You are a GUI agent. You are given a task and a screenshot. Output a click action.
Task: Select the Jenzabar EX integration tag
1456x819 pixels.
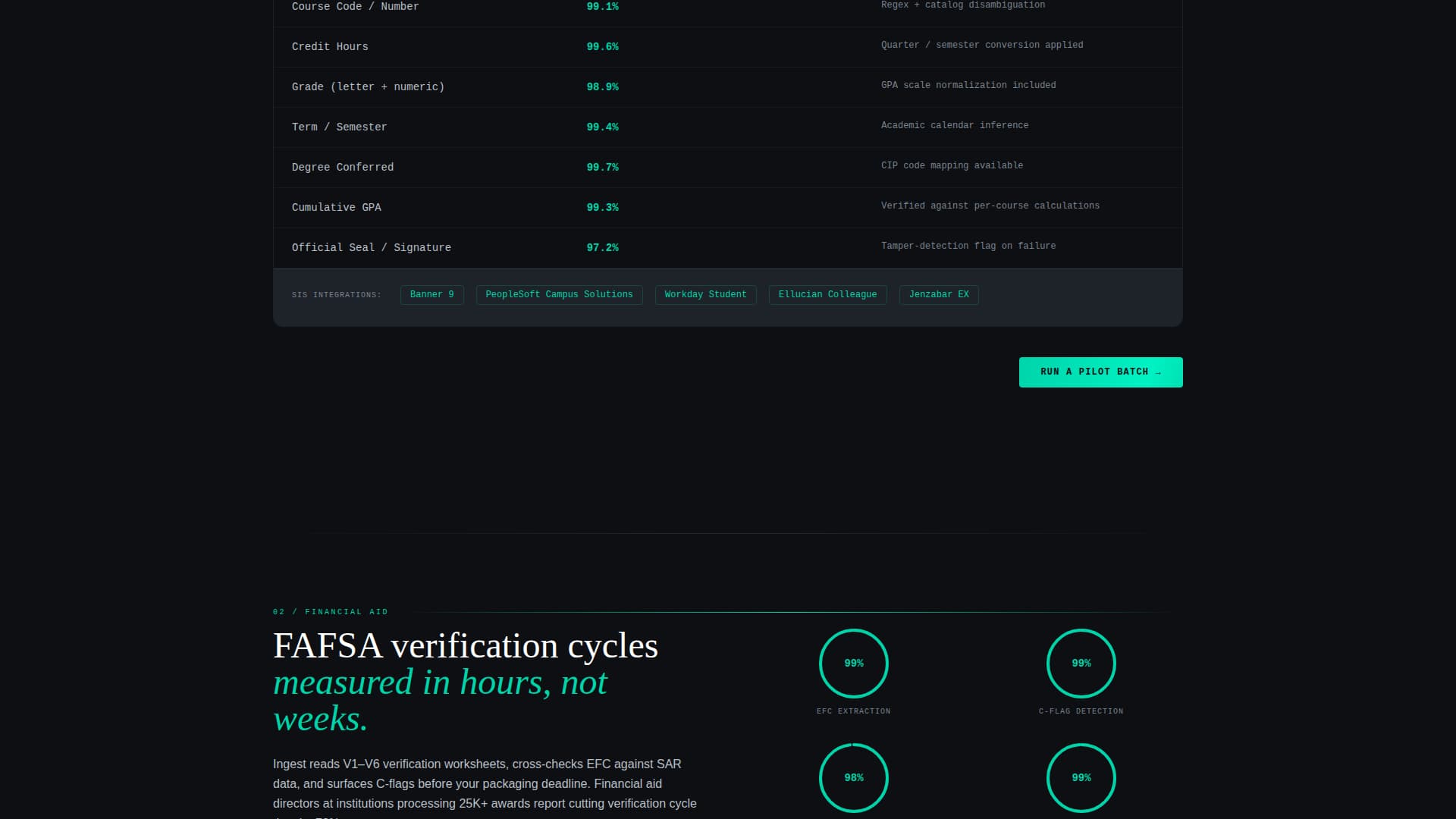(939, 295)
